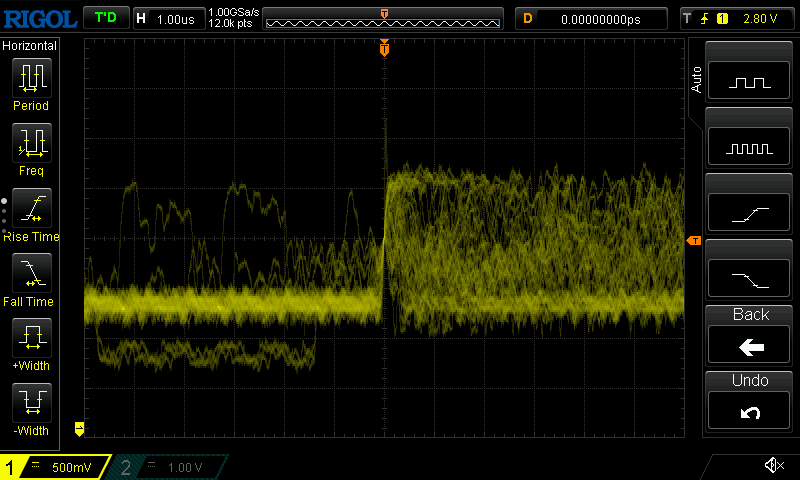Select the +Width measurement icon
The width and height of the screenshot is (800, 480).
pyautogui.click(x=31, y=341)
